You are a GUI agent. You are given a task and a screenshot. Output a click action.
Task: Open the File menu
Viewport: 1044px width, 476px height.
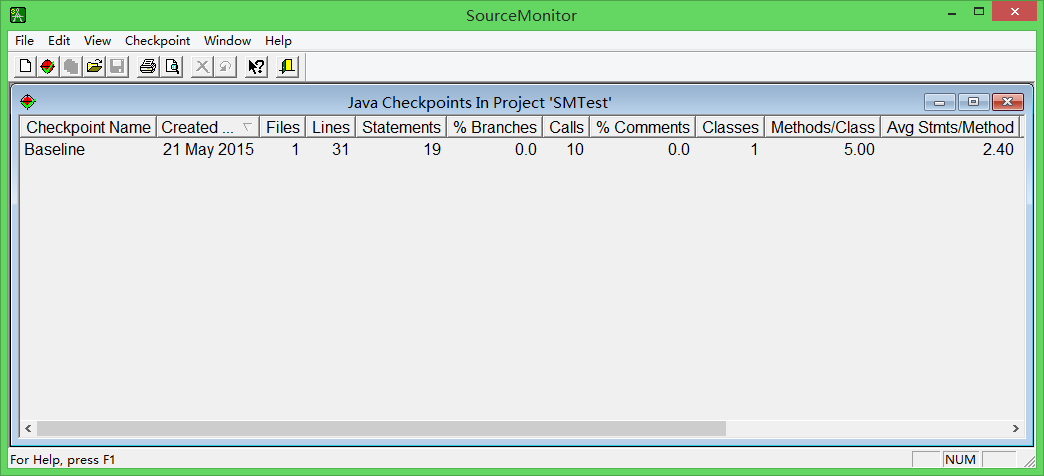tap(24, 41)
